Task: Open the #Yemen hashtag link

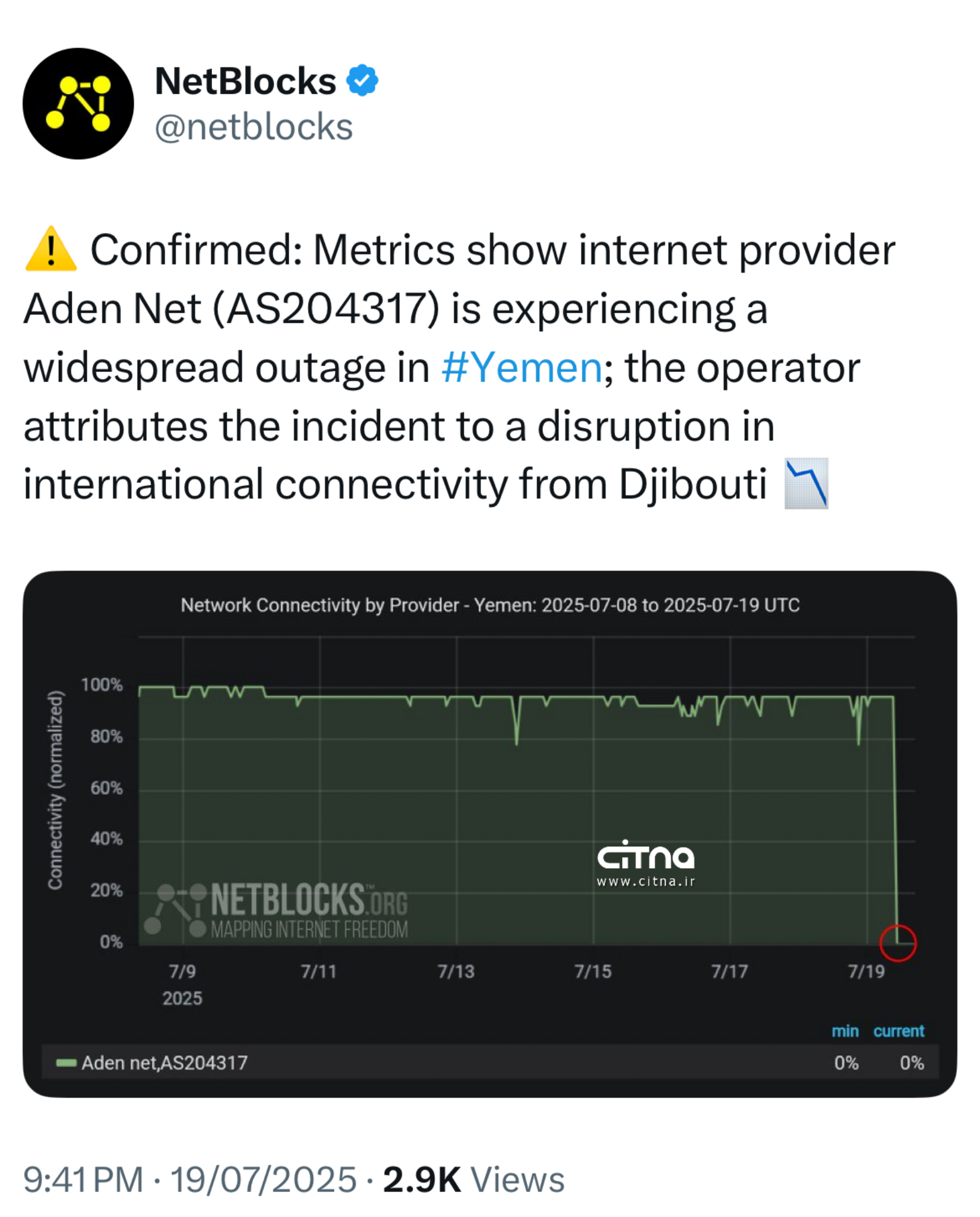Action: click(x=521, y=368)
